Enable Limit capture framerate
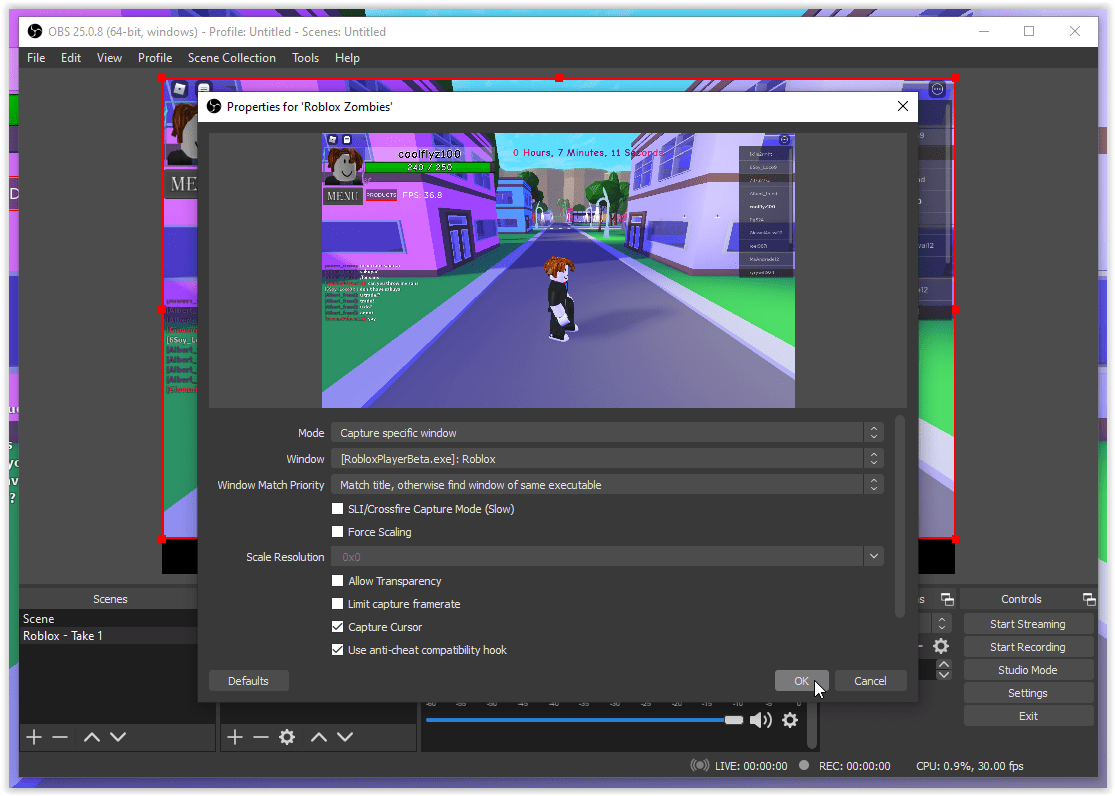The image size is (1115, 796). click(x=338, y=603)
